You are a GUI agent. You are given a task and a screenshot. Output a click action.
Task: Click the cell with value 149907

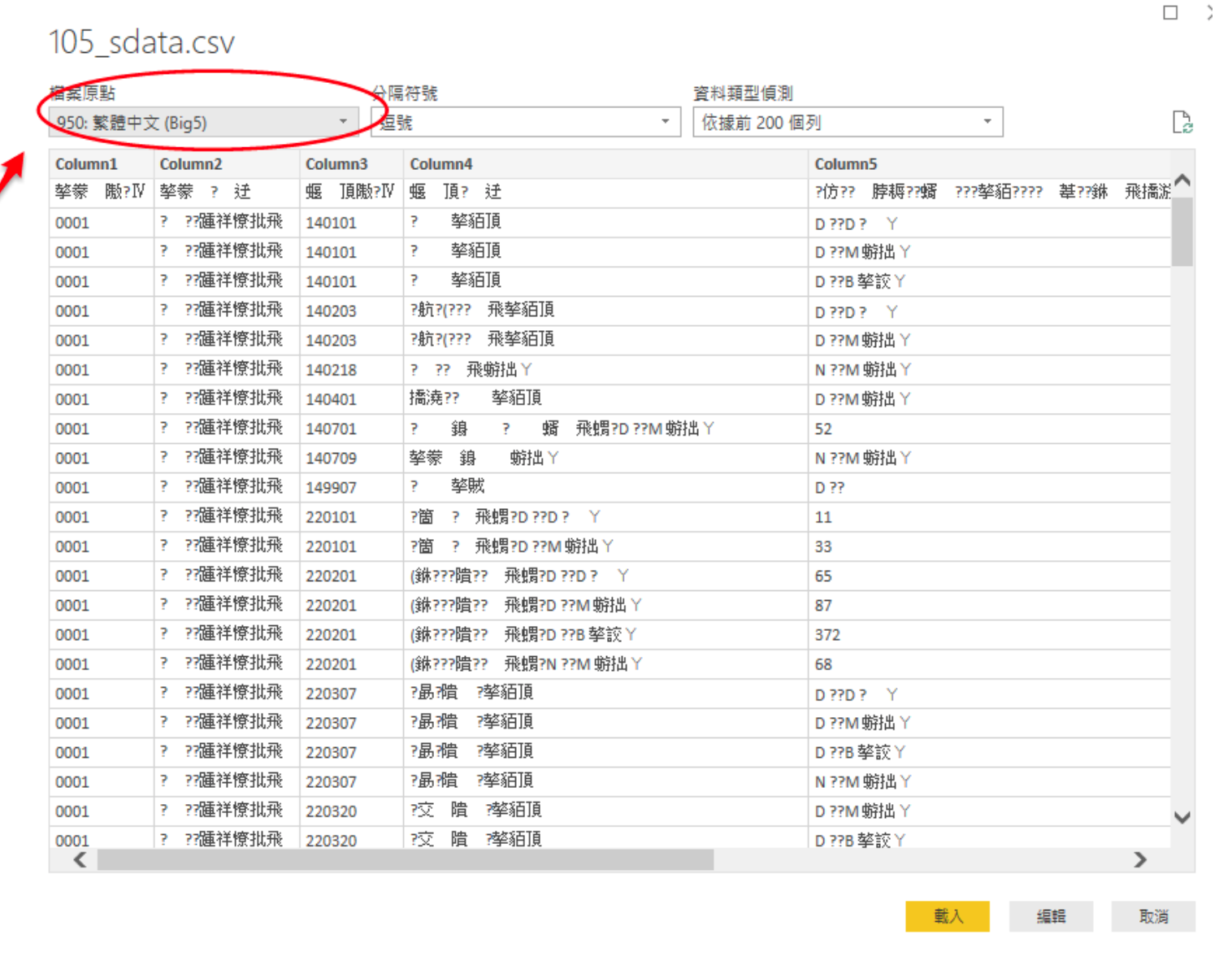351,487
